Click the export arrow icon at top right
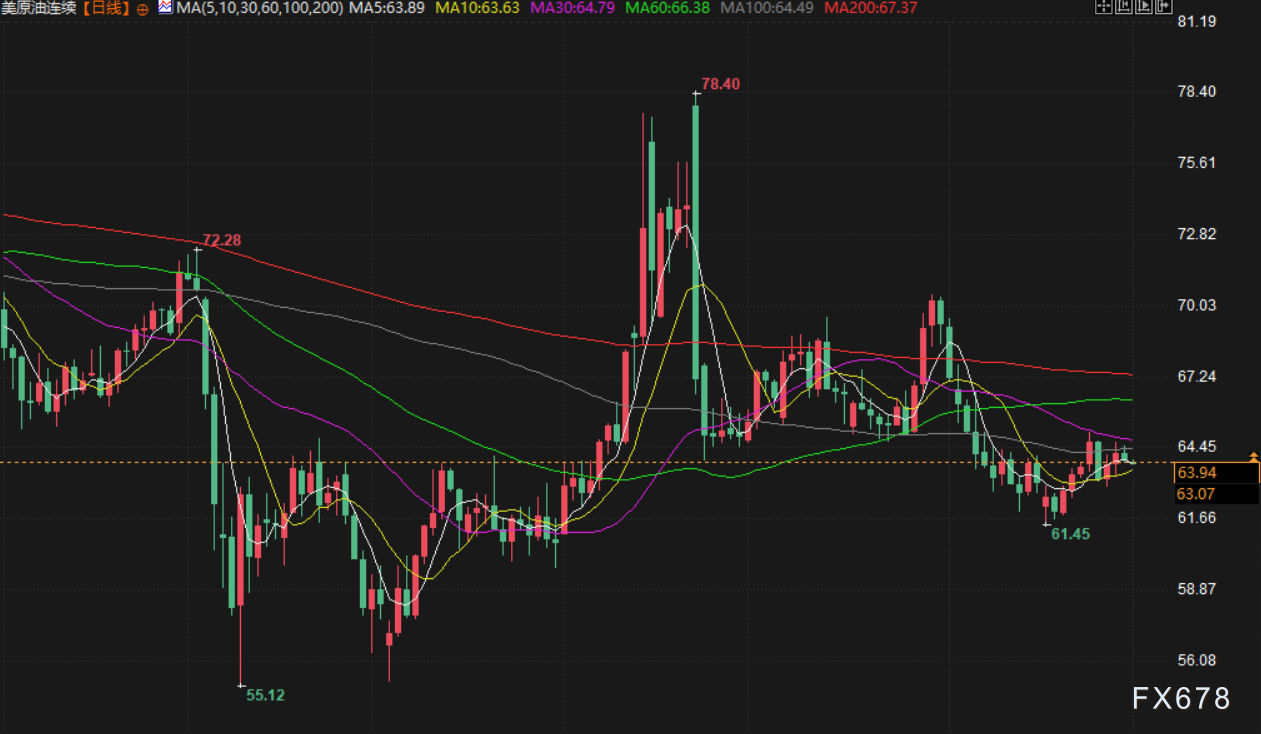The width and height of the screenshot is (1261, 734). point(1162,8)
